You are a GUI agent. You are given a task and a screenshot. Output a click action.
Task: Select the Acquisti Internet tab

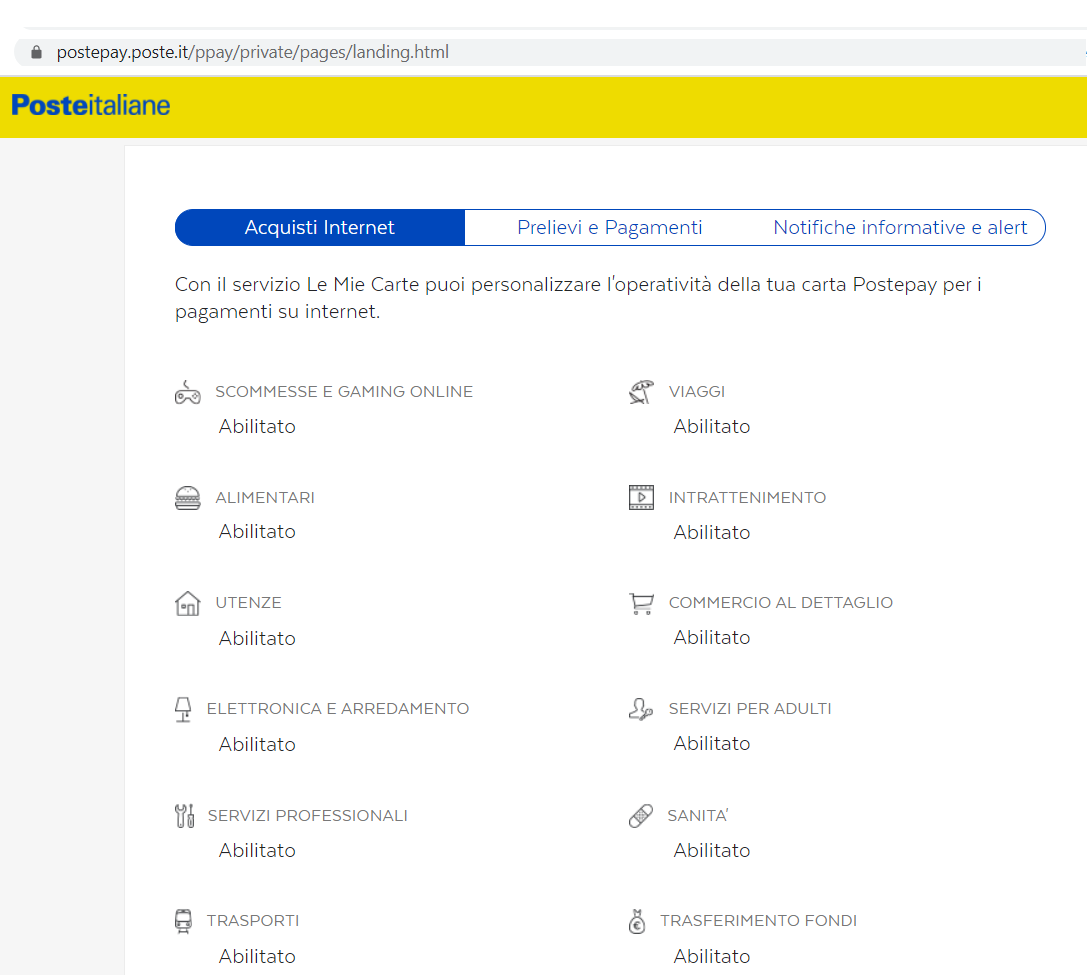click(320, 227)
